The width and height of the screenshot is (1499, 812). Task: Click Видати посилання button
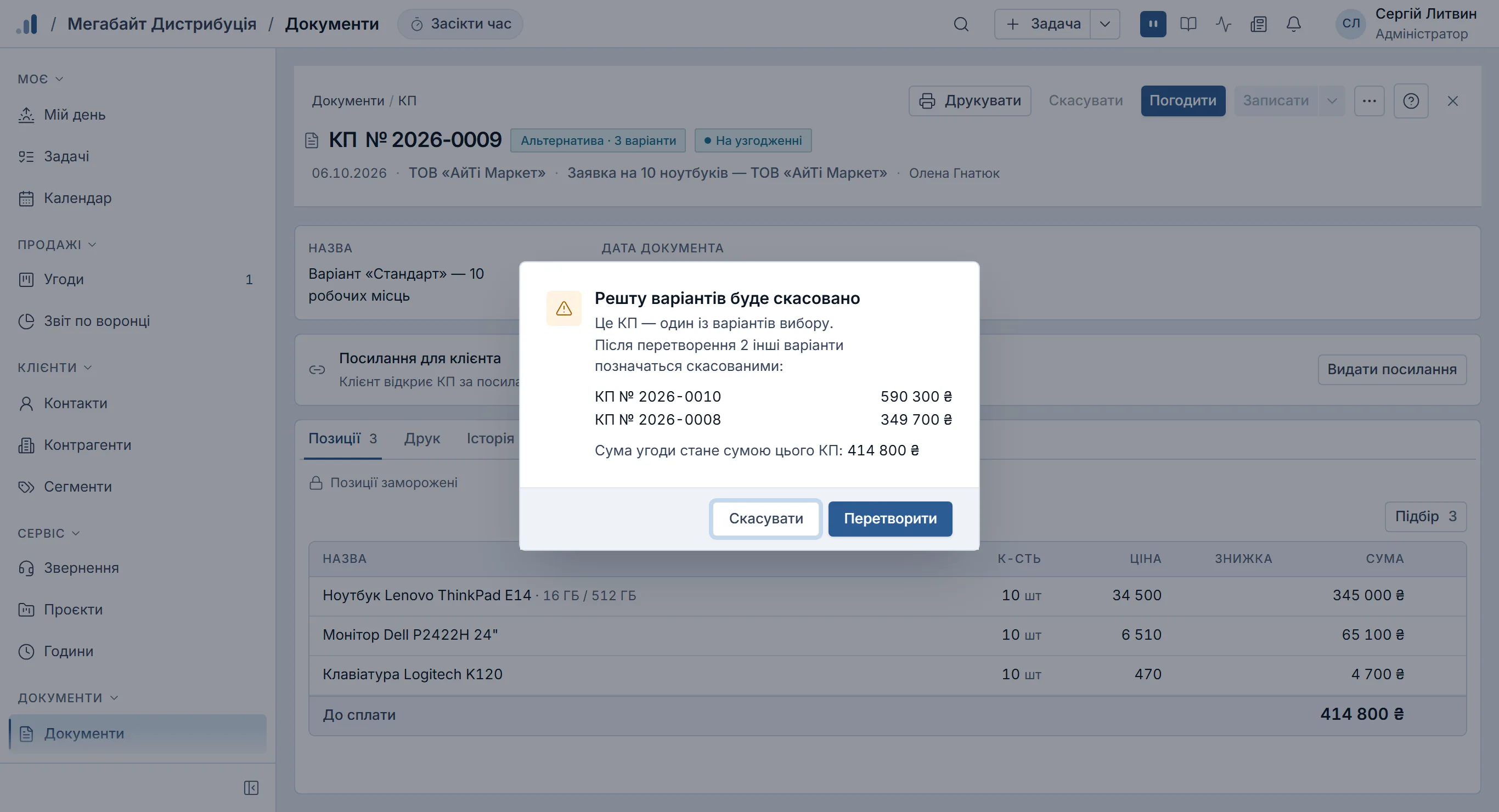[x=1391, y=369]
